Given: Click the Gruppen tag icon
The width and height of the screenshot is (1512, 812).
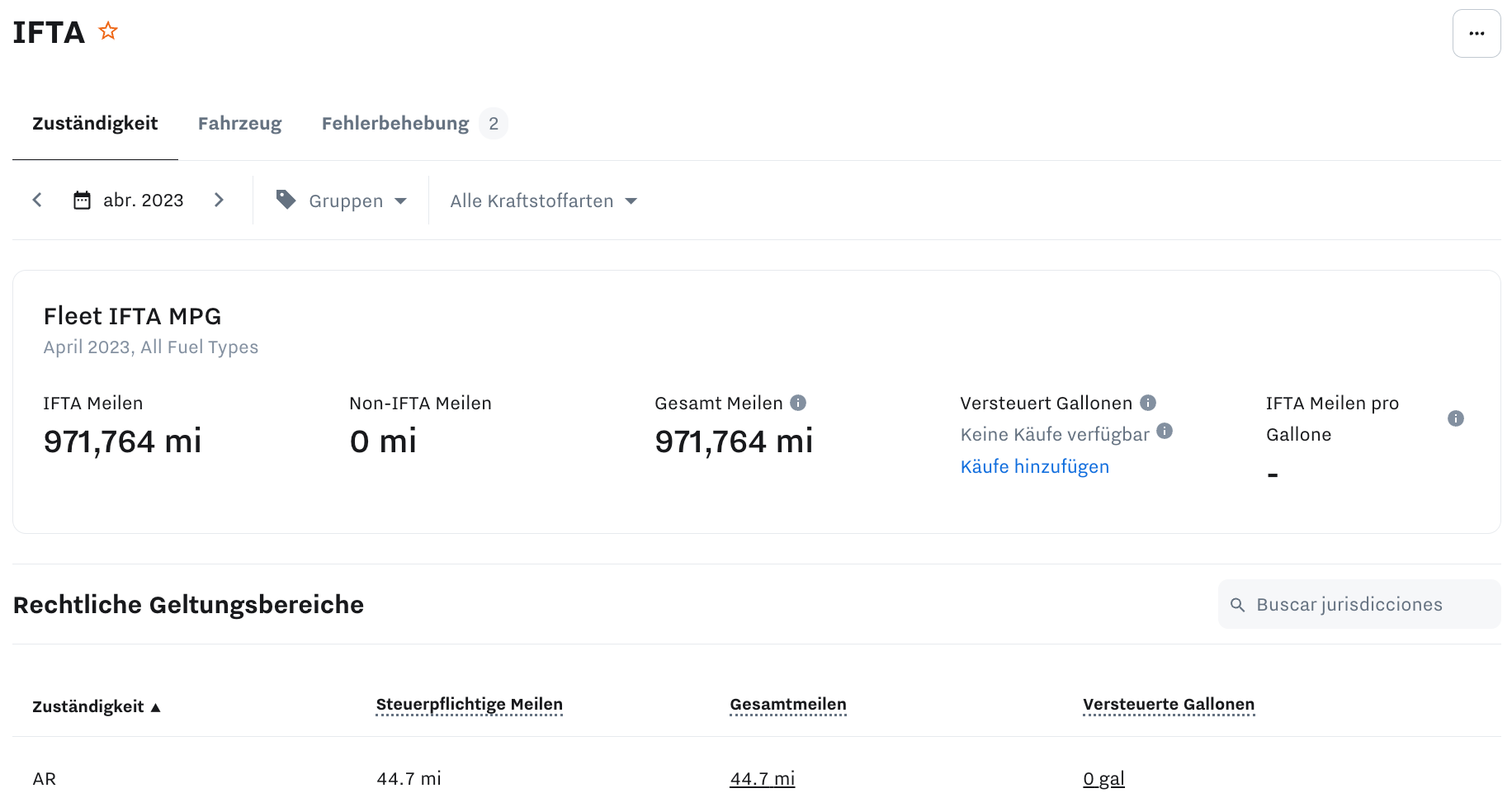Looking at the screenshot, I should point(286,200).
